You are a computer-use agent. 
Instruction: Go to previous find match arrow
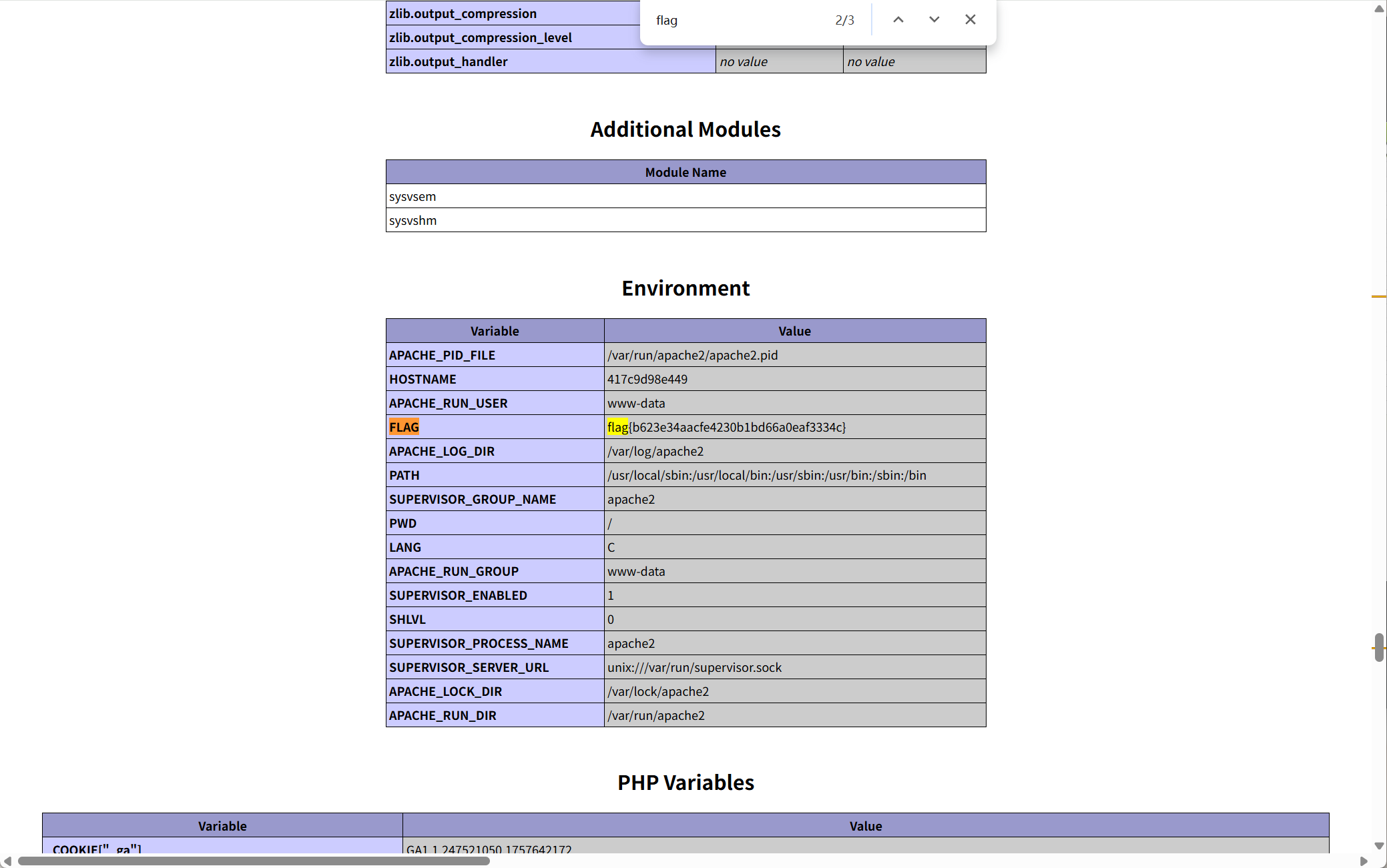coord(898,20)
